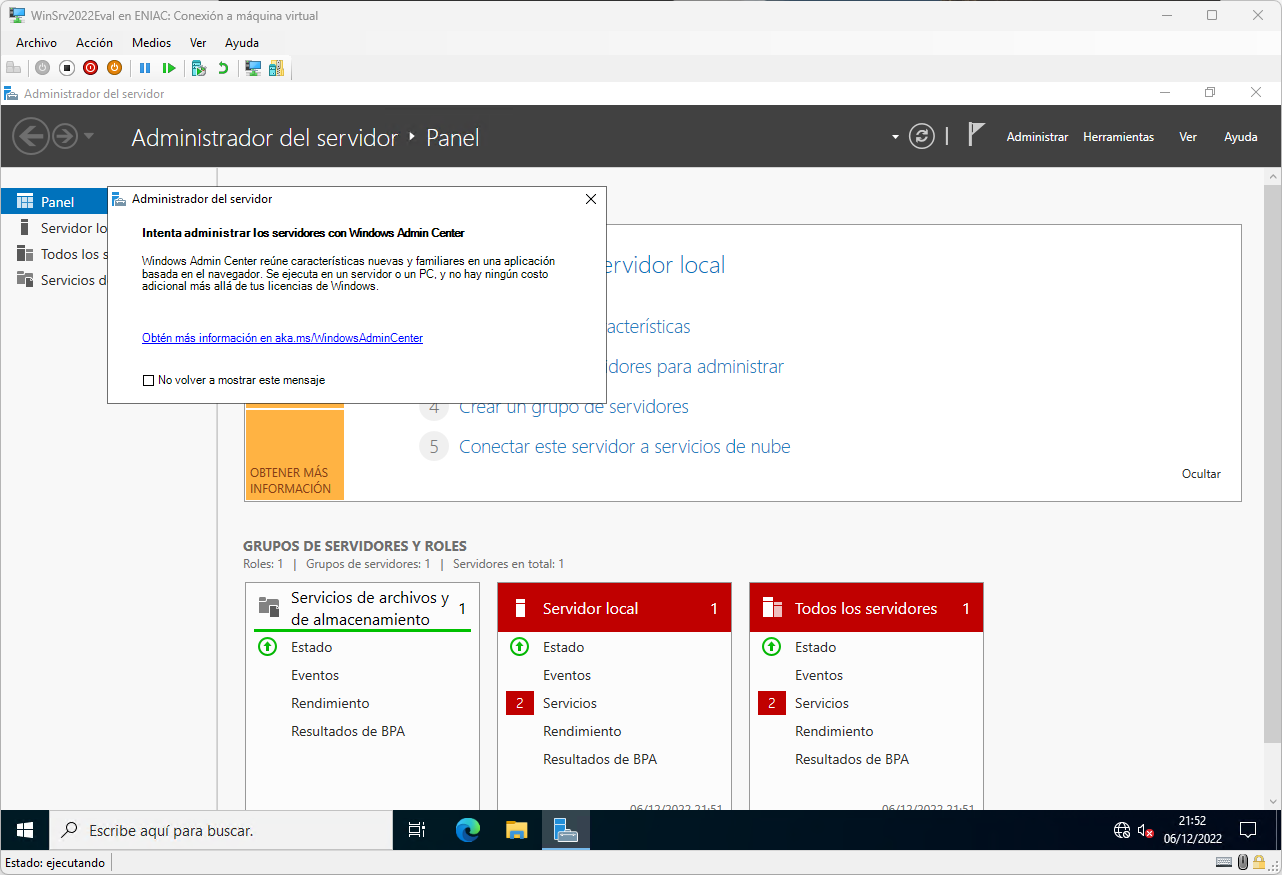The height and width of the screenshot is (875, 1282).
Task: Open the Action Center notification icon
Action: click(x=1248, y=830)
